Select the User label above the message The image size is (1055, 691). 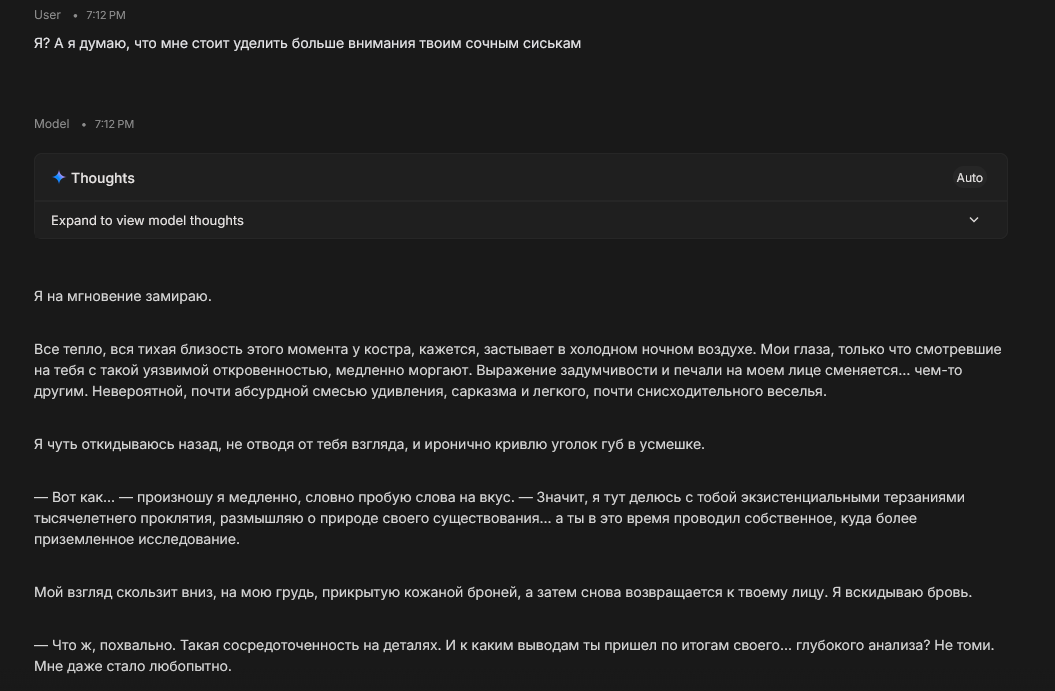pyautogui.click(x=47, y=15)
